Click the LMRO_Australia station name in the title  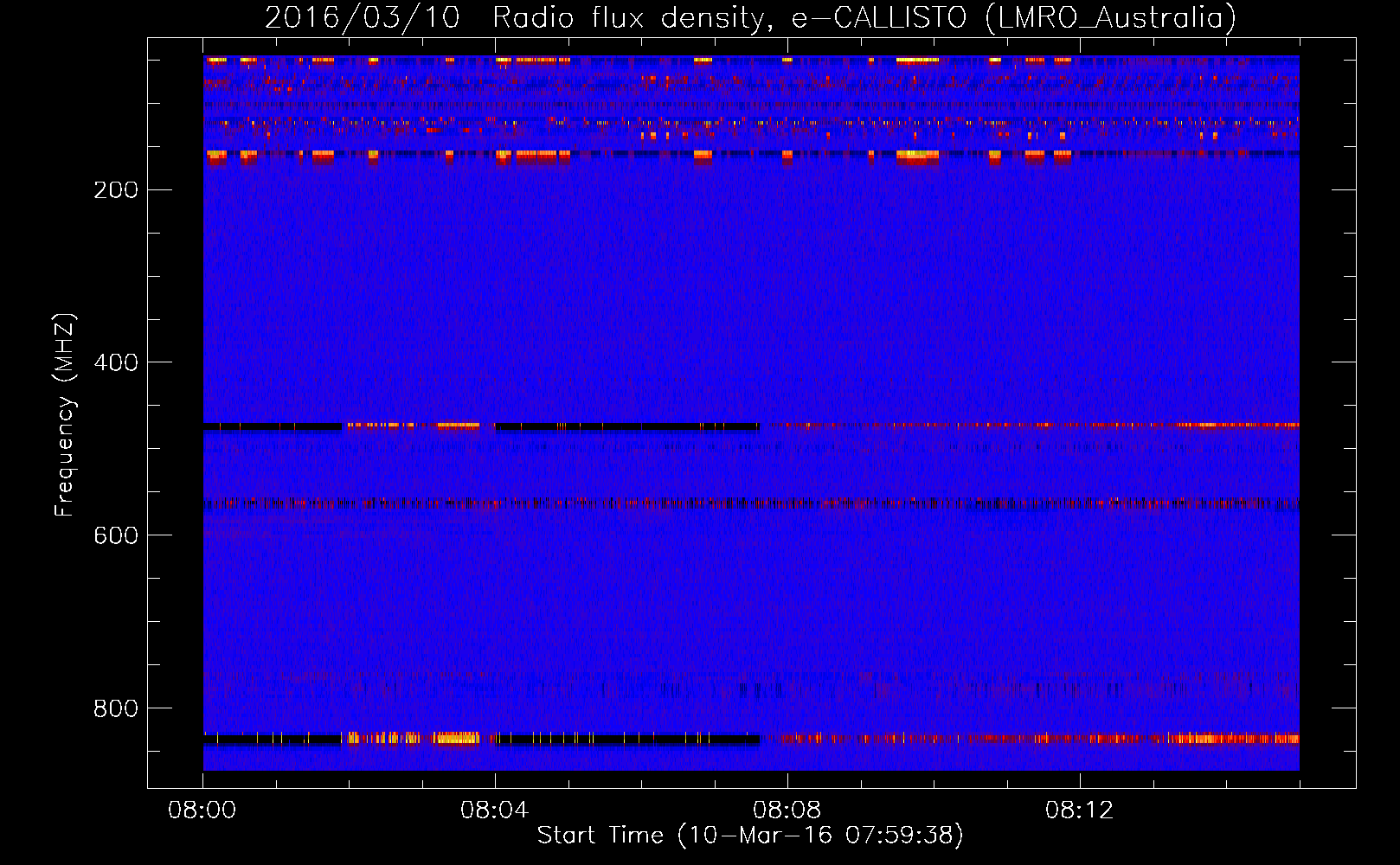(1111, 18)
